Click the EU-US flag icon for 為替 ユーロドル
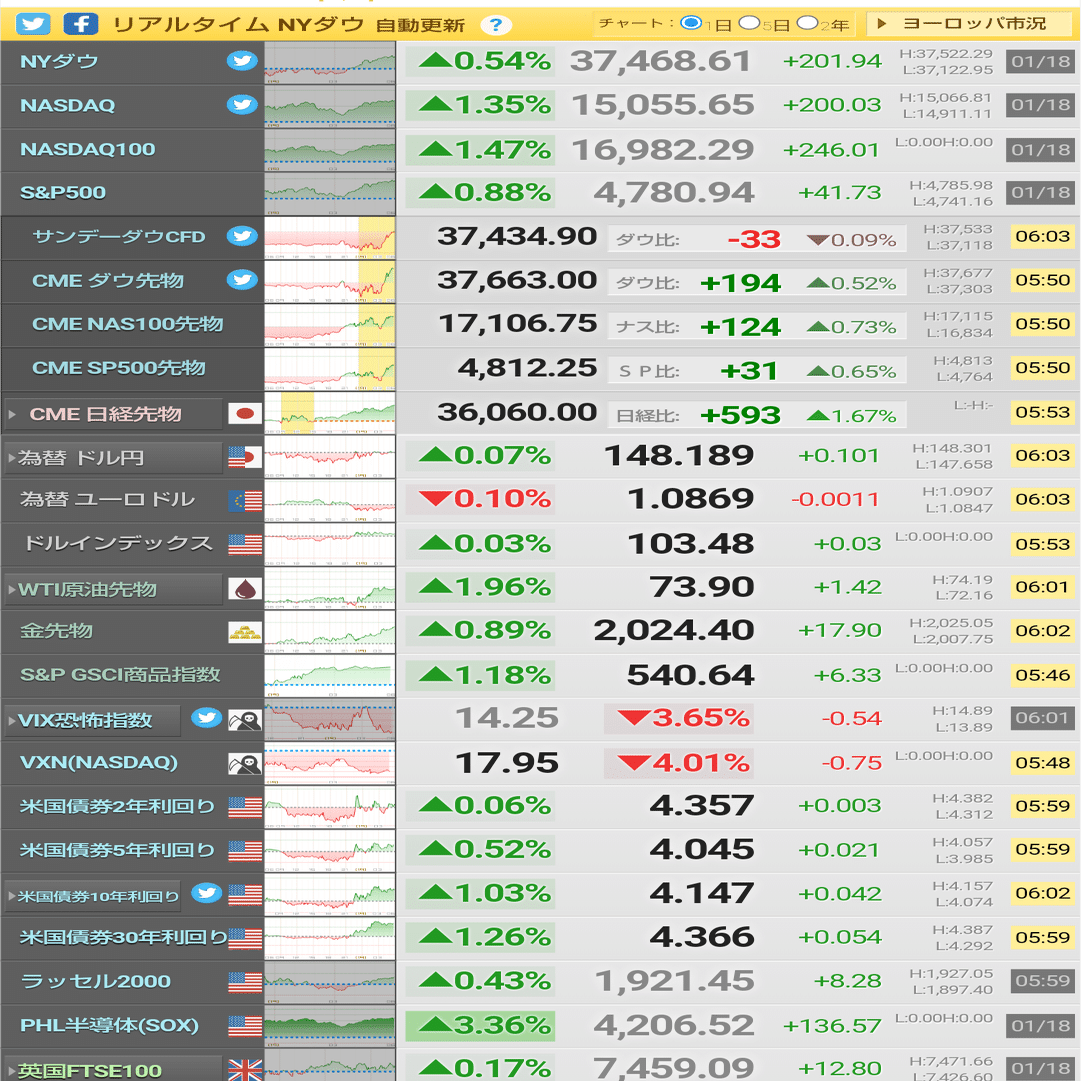This screenshot has height=1081, width=1081. click(245, 501)
